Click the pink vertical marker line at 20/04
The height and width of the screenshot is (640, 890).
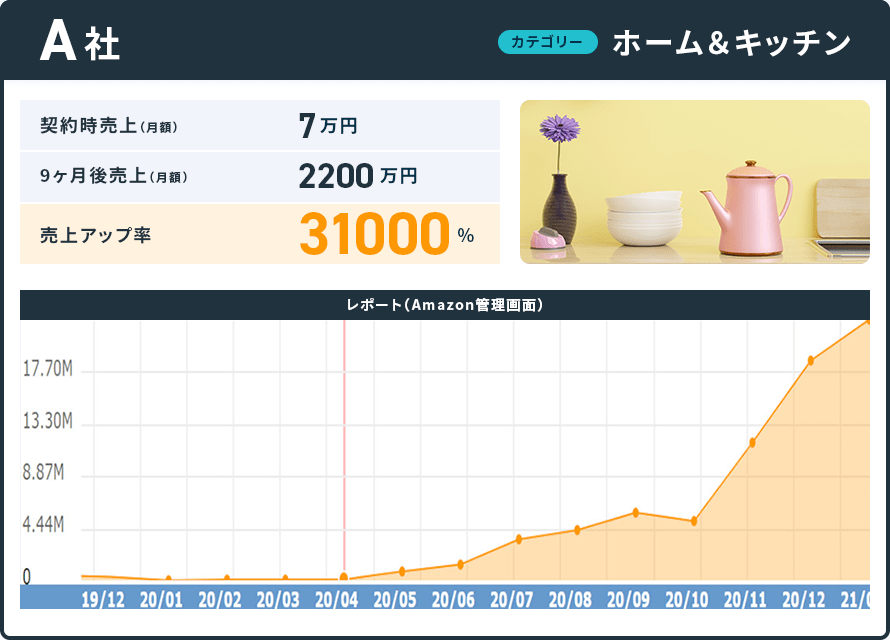click(344, 450)
